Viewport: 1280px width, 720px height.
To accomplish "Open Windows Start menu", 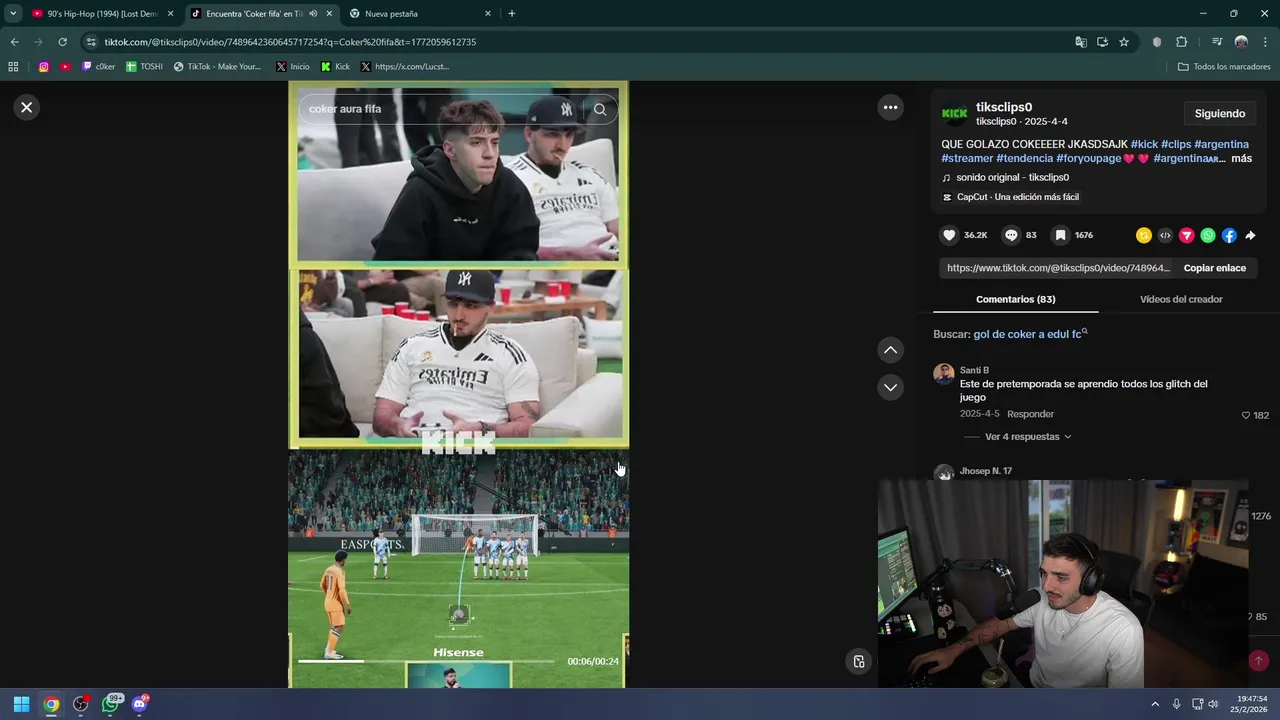I will (x=21, y=704).
